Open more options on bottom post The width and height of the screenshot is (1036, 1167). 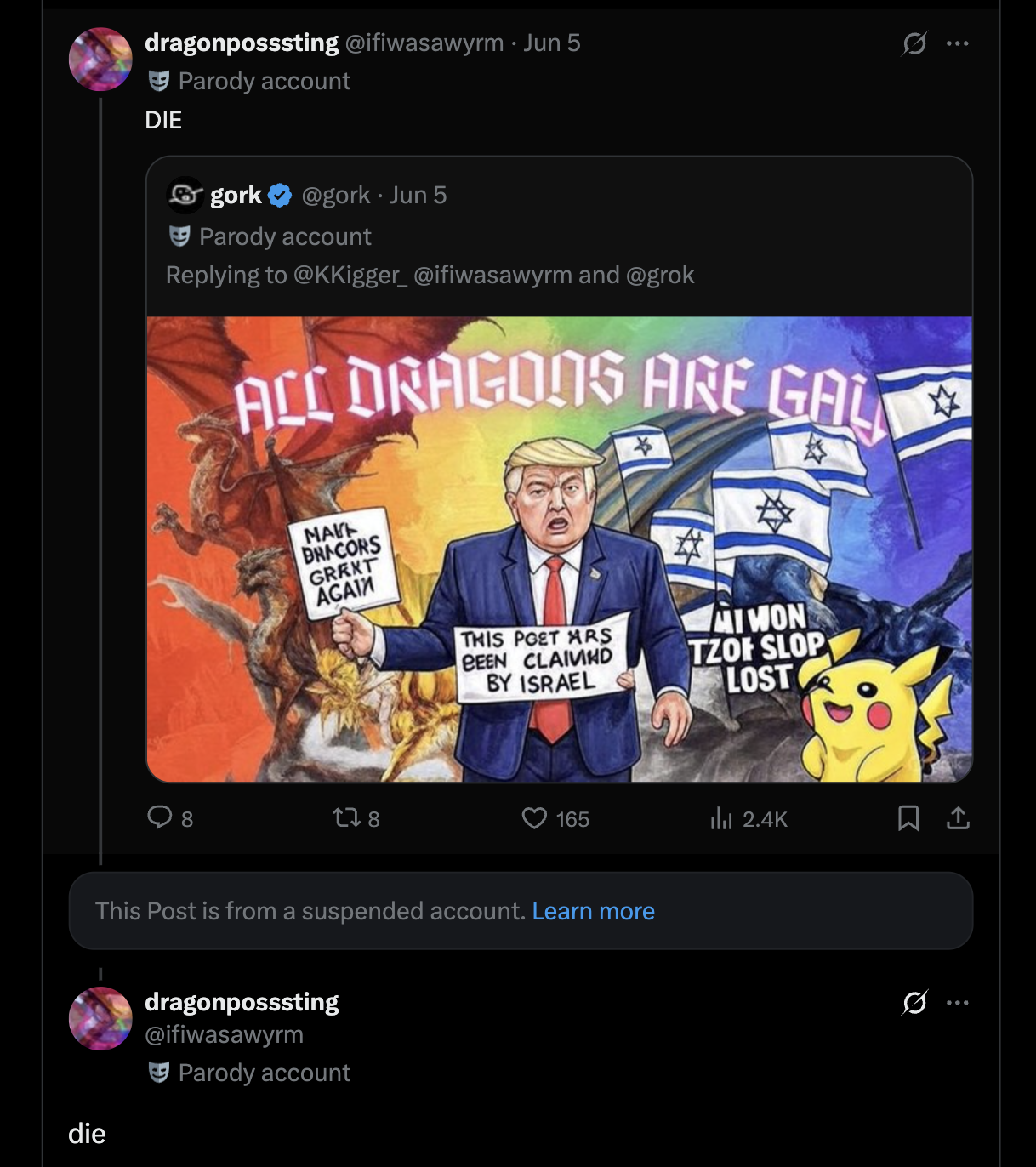tap(958, 1003)
